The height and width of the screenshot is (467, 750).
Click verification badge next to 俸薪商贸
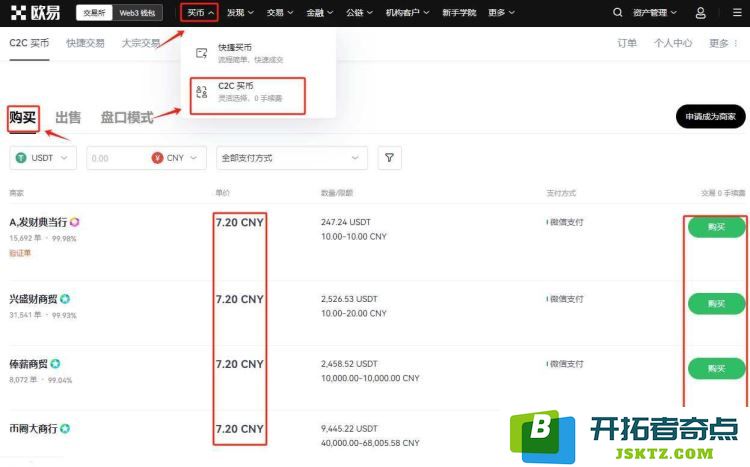coord(55,364)
